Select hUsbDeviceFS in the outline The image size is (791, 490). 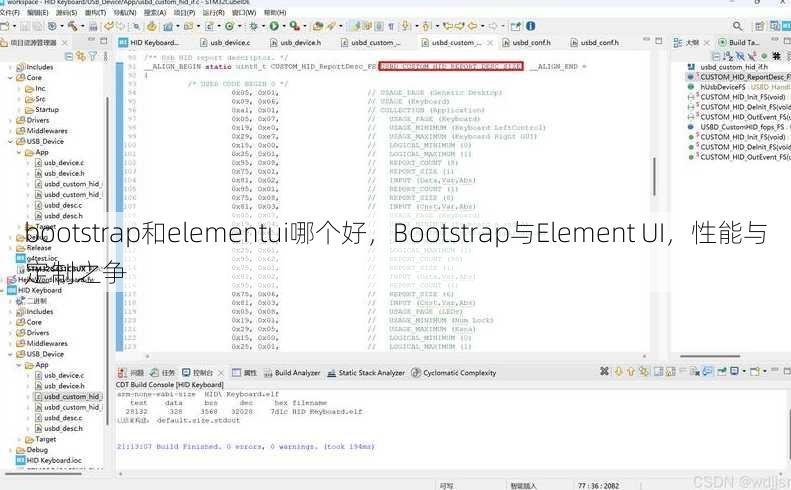pyautogui.click(x=722, y=87)
